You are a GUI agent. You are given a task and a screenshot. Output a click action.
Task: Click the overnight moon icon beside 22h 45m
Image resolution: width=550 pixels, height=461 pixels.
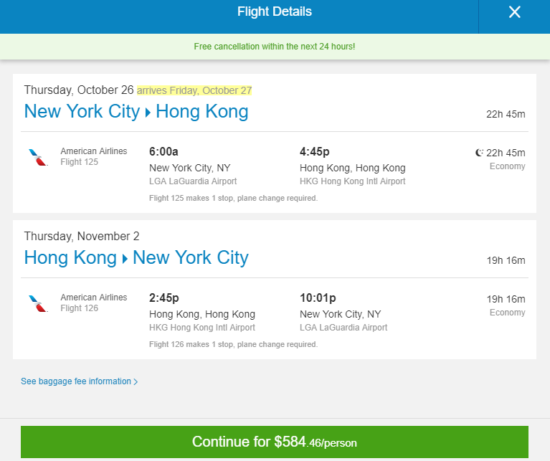click(479, 153)
